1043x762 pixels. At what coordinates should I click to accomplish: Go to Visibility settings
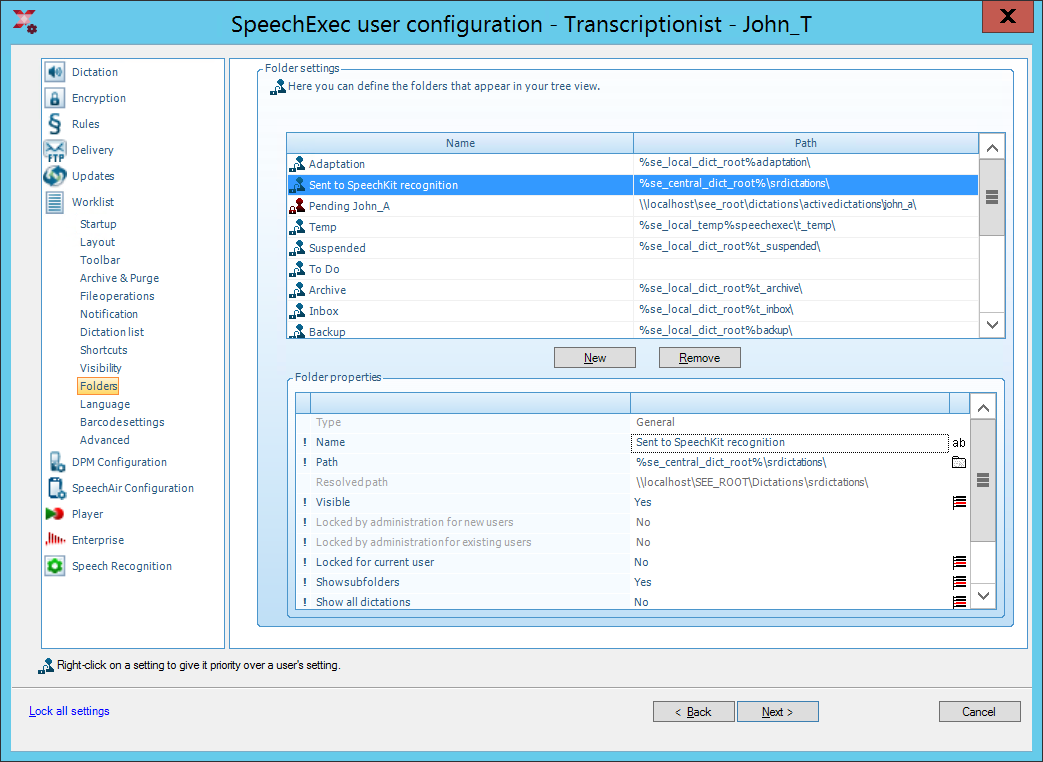coord(100,368)
